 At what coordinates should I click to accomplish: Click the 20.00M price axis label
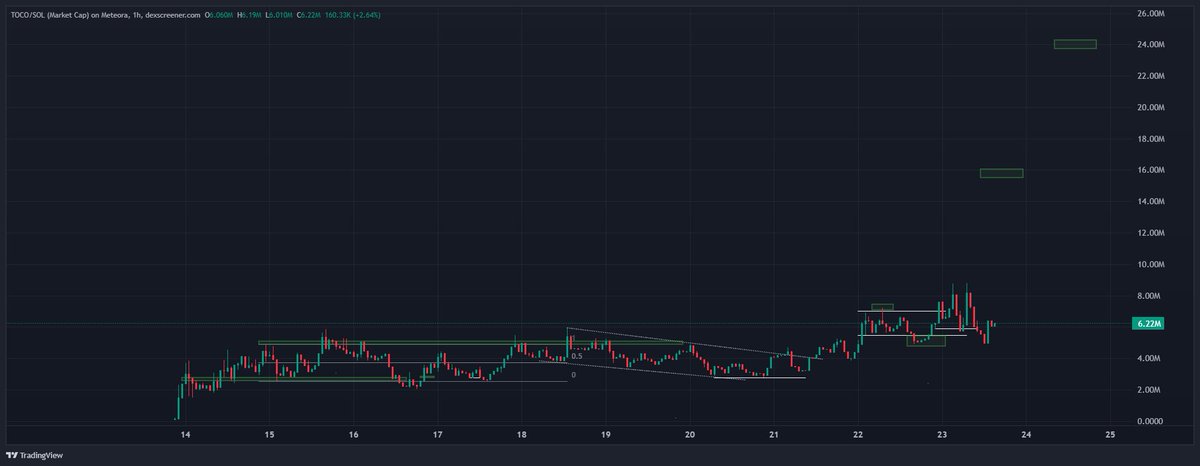[1151, 108]
